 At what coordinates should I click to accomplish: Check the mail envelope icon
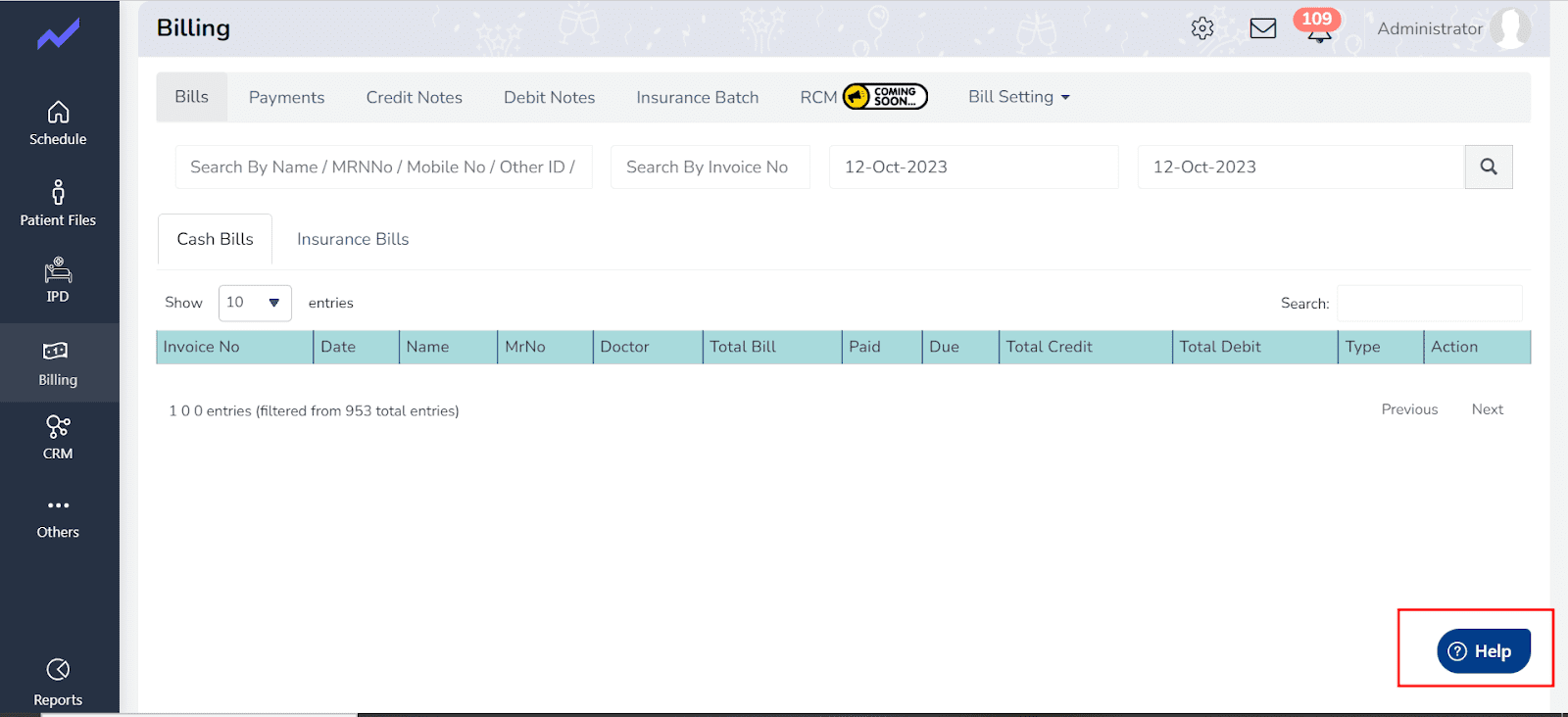1262,28
